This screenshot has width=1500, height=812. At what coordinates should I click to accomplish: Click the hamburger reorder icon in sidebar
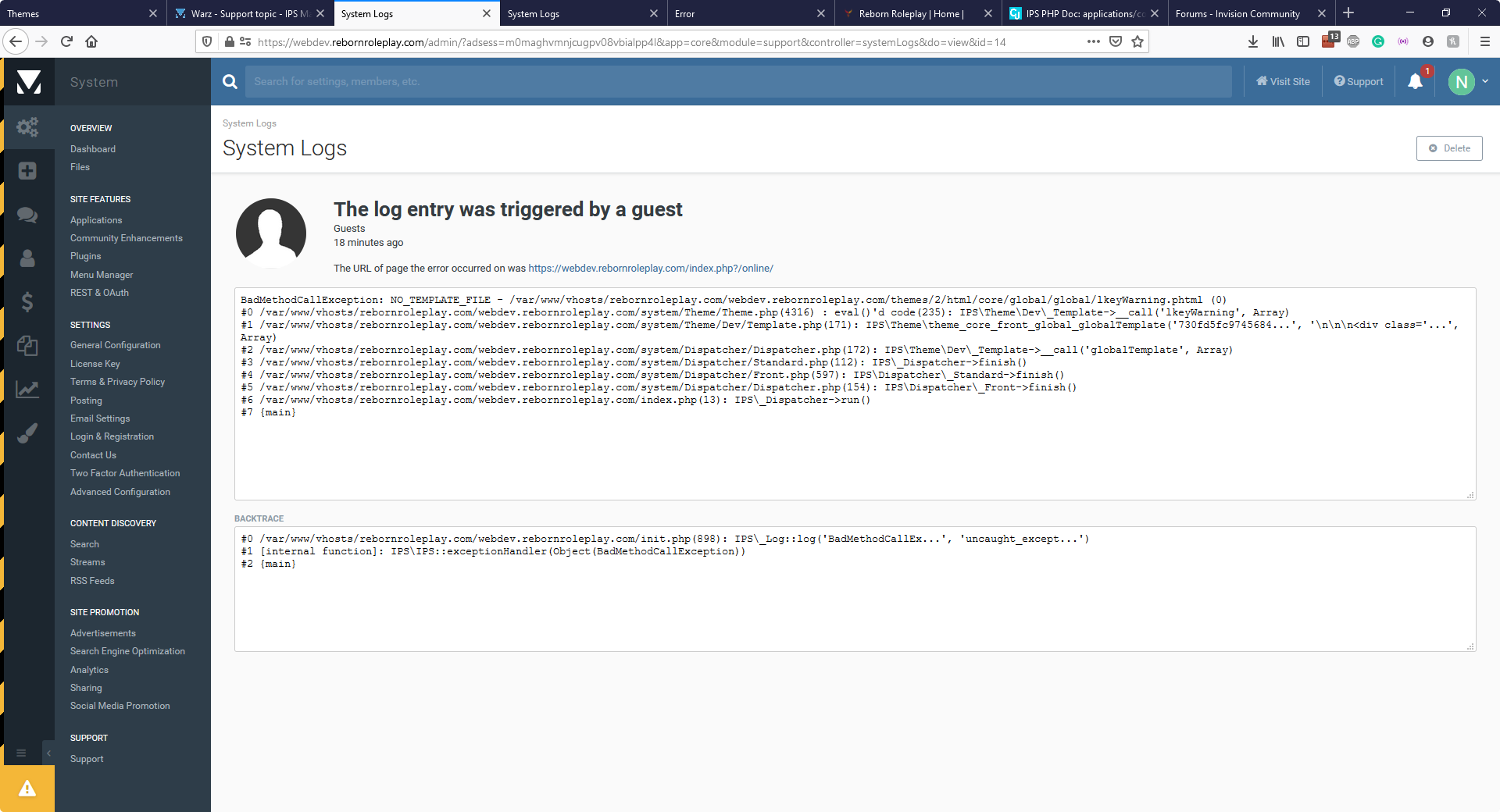(21, 753)
